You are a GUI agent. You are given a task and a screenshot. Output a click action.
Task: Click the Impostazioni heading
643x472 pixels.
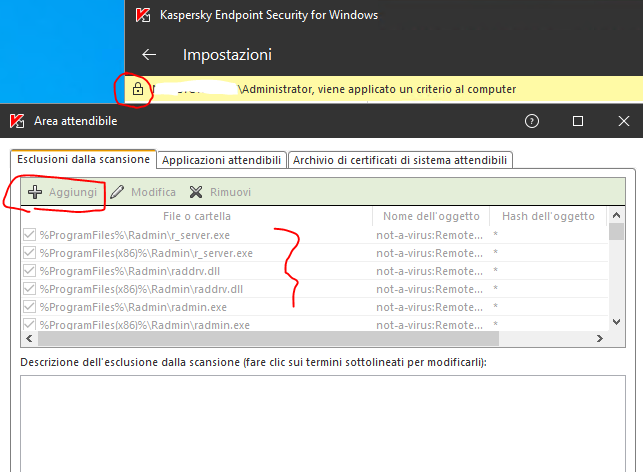click(227, 55)
